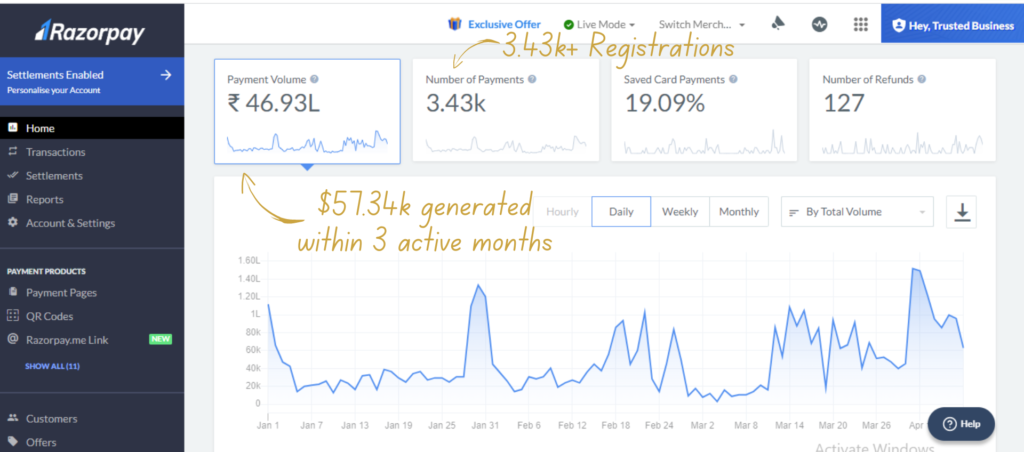
Task: Click the Transactions sidebar icon
Action: (12, 152)
